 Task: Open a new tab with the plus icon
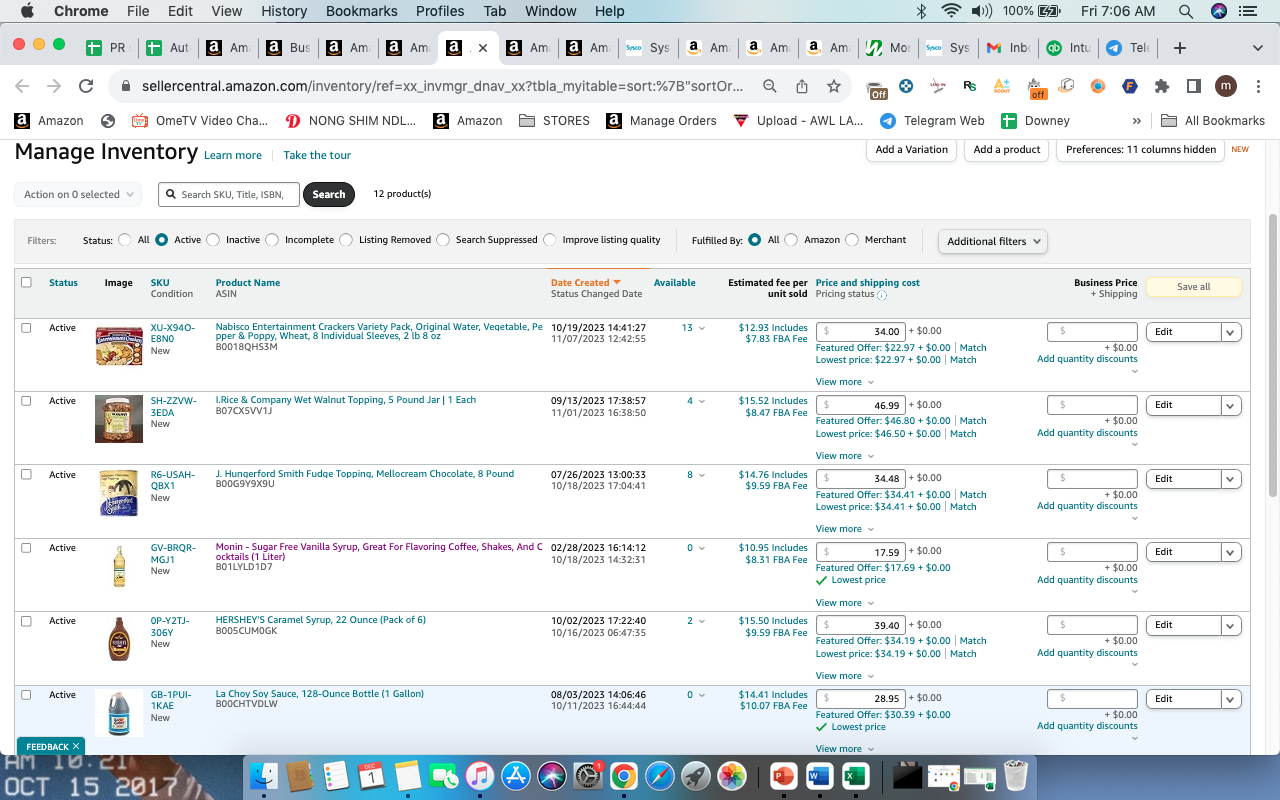1180,48
